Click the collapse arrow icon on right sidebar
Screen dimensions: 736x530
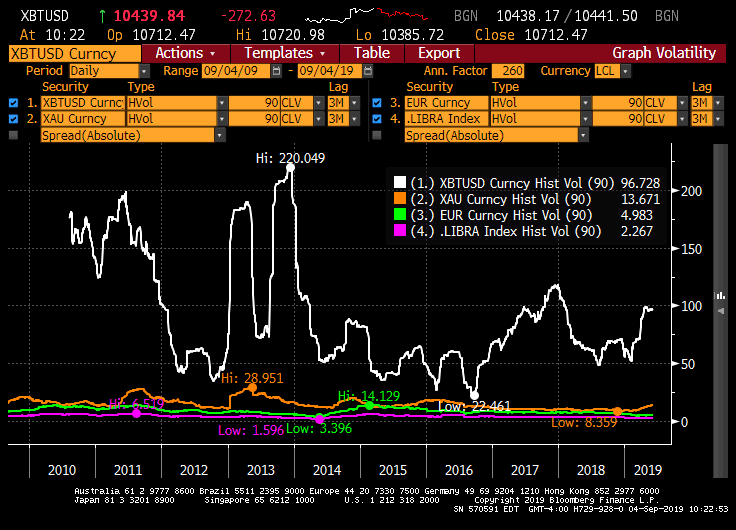721,311
